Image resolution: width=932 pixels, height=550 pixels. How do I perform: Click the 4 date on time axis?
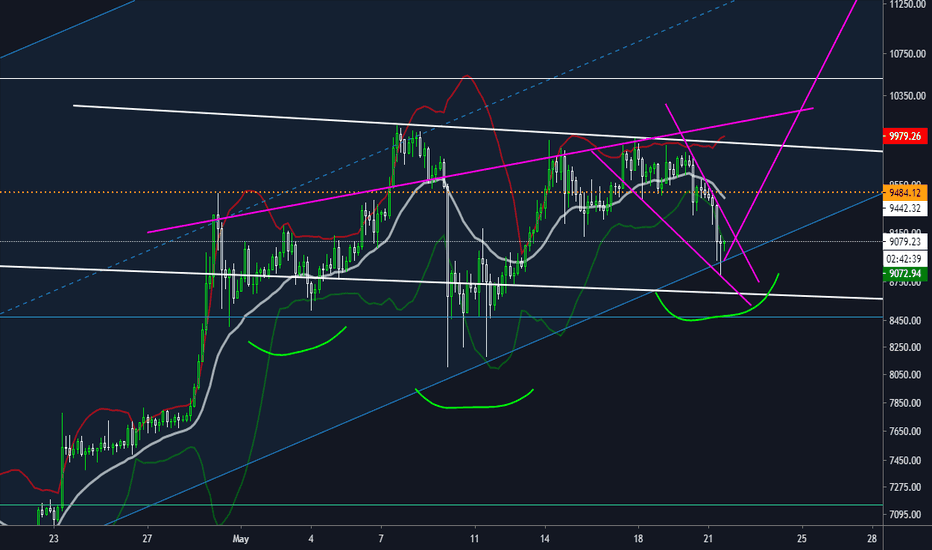311,539
